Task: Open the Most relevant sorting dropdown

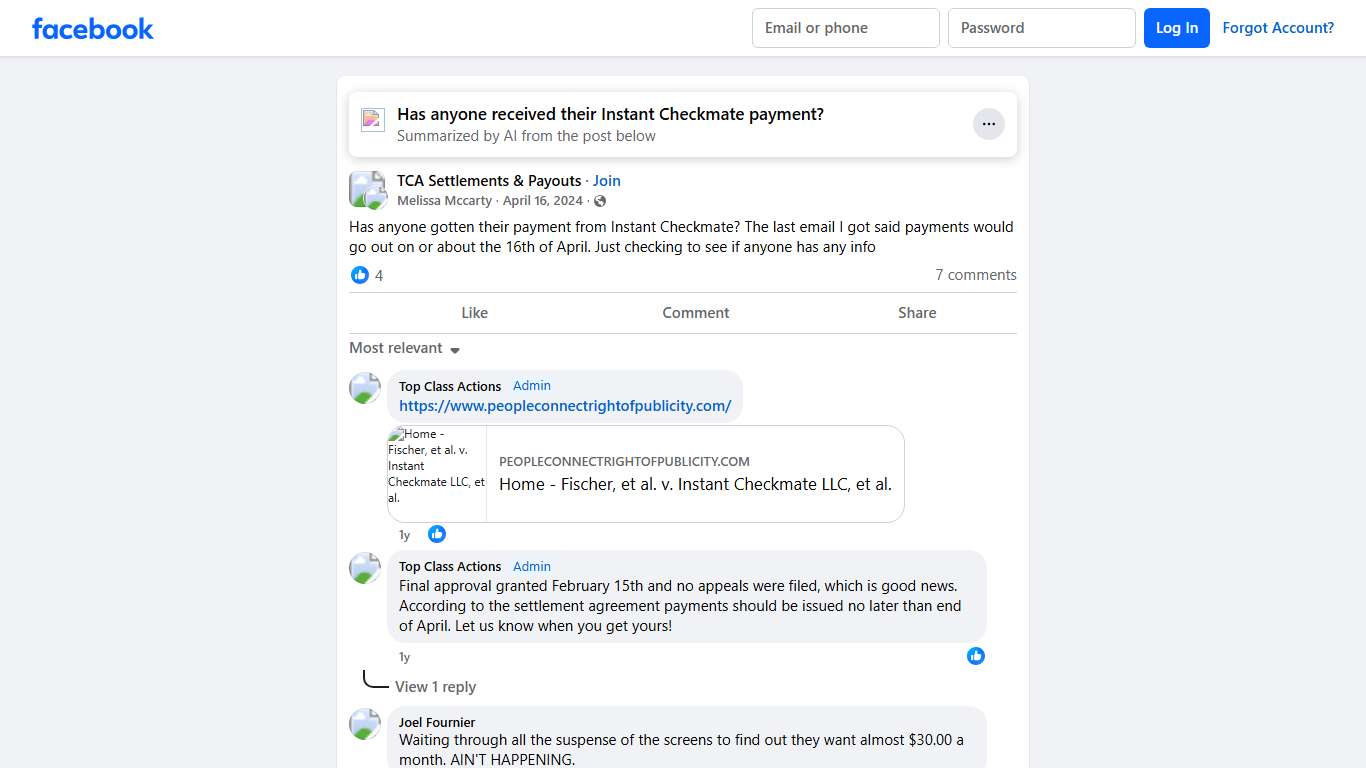Action: pyautogui.click(x=396, y=348)
